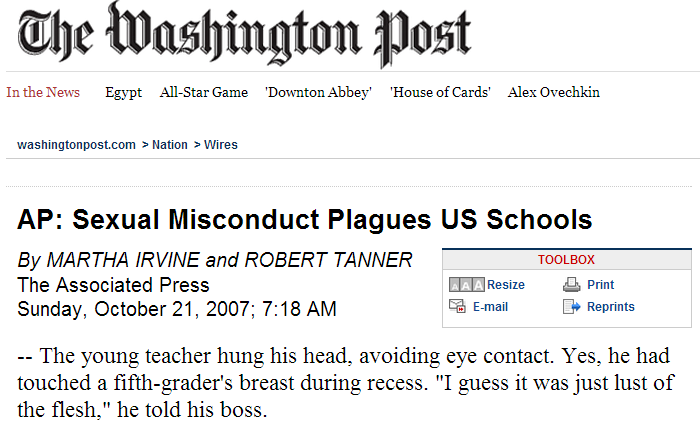700x439 pixels.
Task: Select the 'House of Cards' topic link
Action: pos(440,92)
